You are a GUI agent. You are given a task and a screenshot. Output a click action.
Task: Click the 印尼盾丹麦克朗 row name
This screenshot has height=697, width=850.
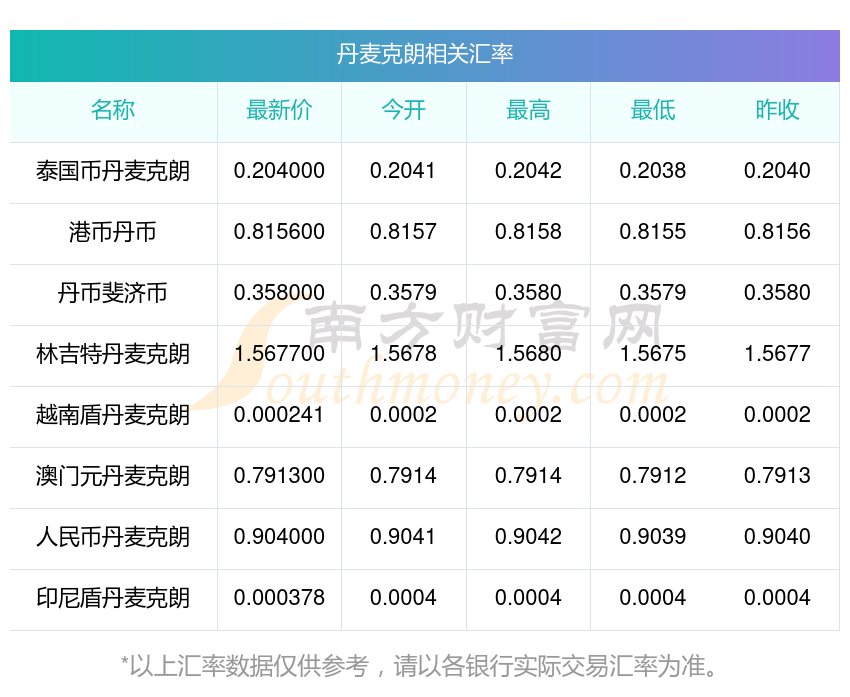coord(113,599)
